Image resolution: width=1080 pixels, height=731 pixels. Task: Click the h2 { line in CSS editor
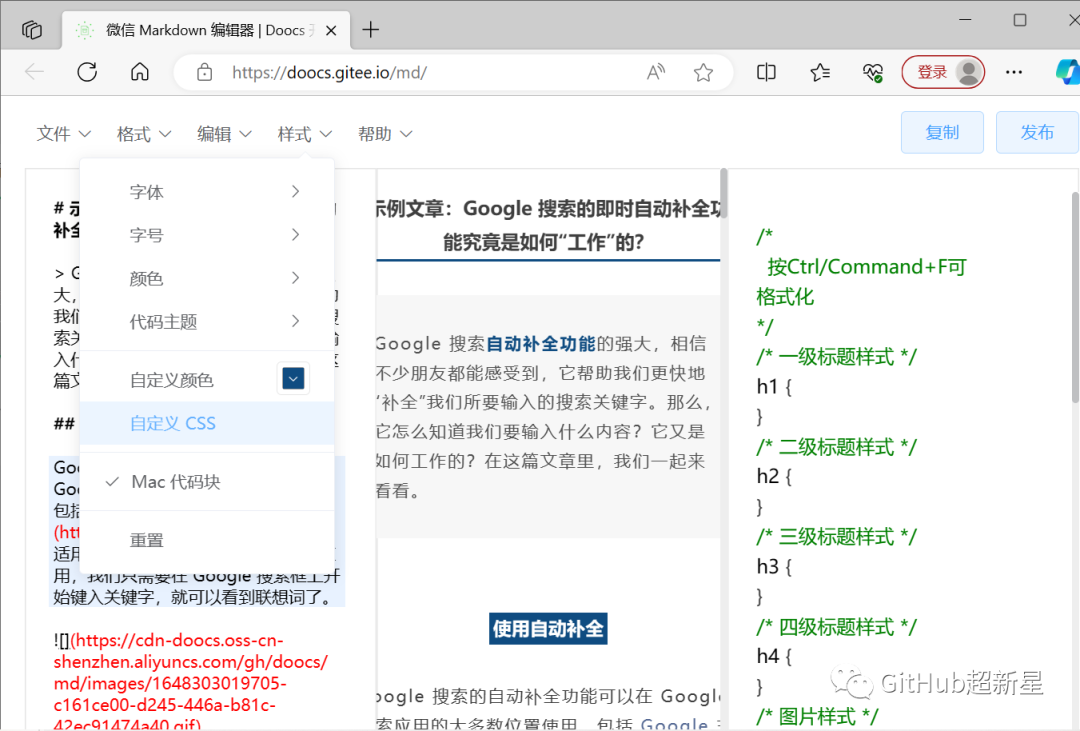[774, 476]
